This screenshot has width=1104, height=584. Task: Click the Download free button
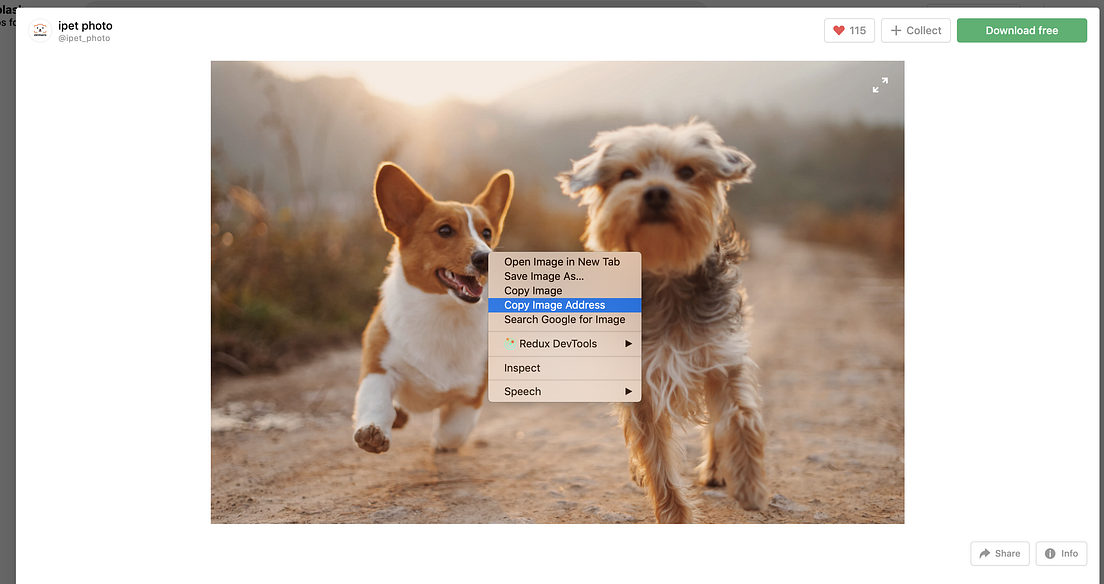click(x=1021, y=30)
